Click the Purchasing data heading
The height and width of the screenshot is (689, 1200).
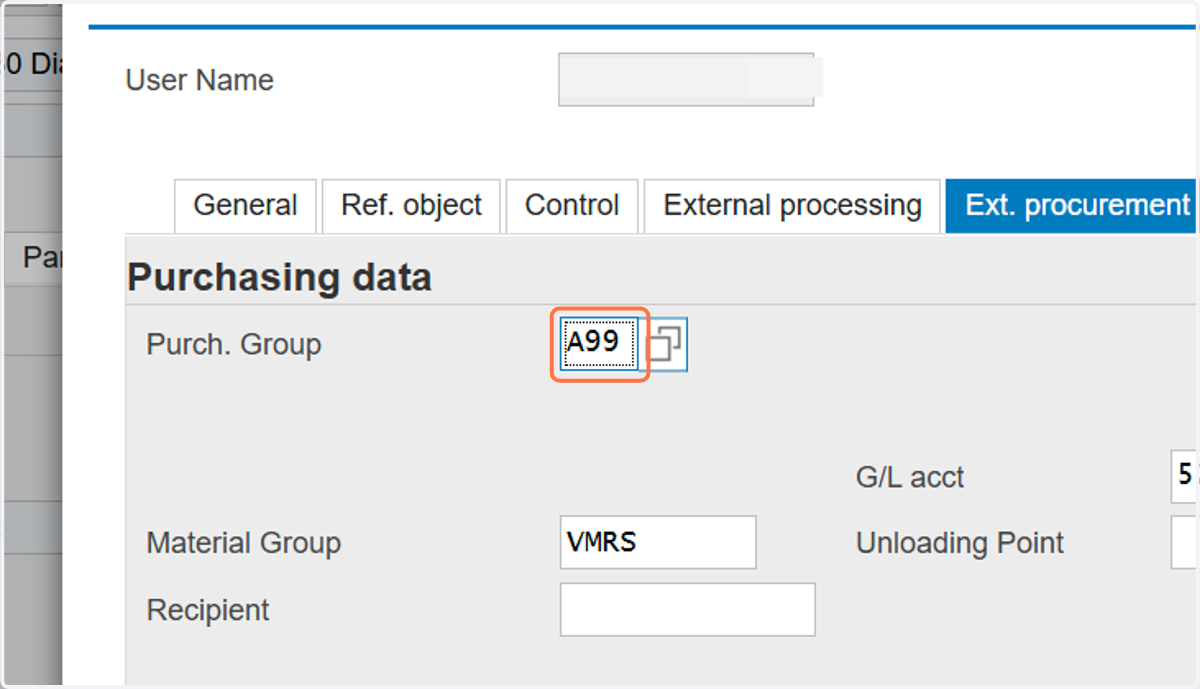click(x=279, y=277)
